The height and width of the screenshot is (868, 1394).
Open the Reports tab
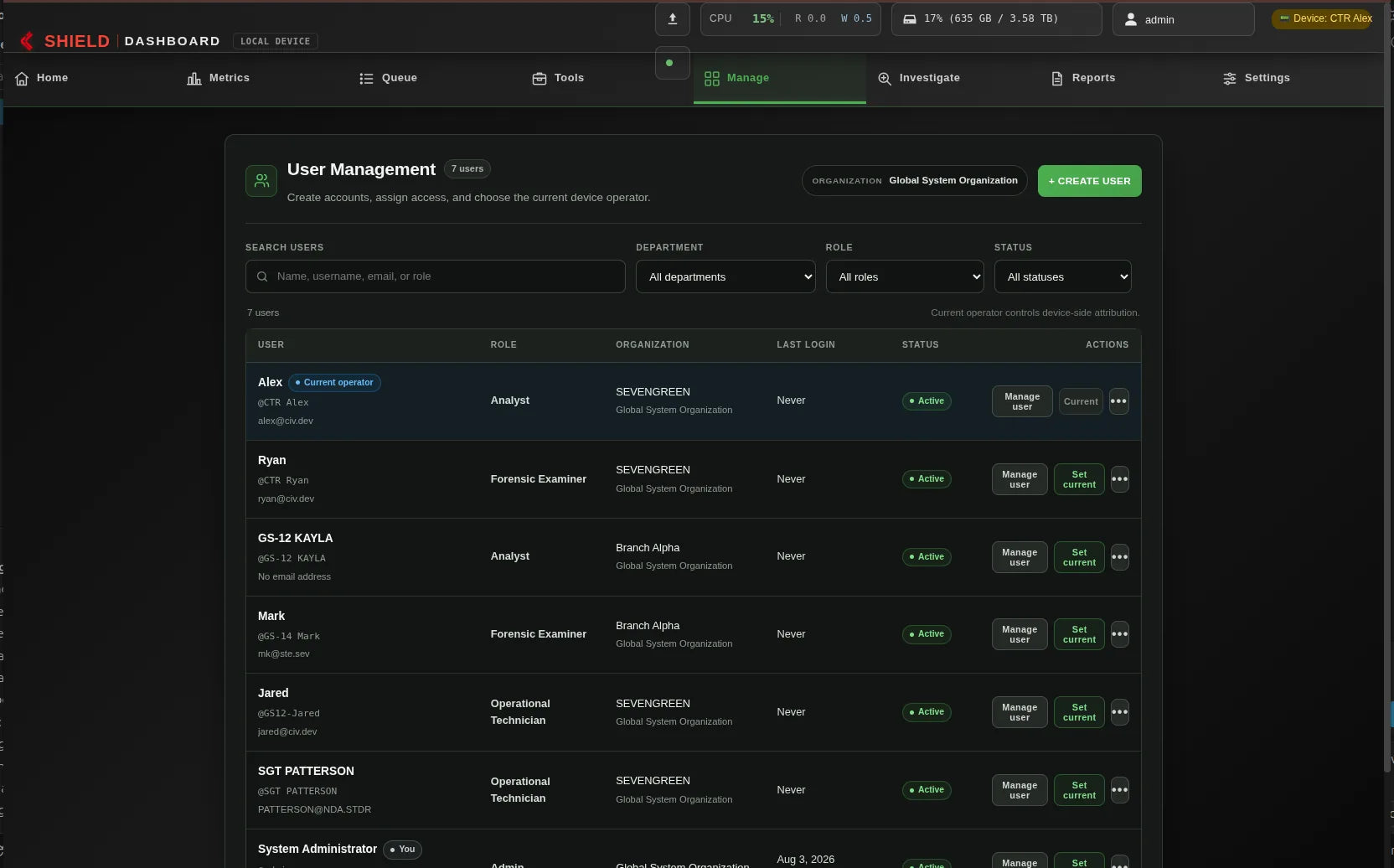(x=1083, y=78)
